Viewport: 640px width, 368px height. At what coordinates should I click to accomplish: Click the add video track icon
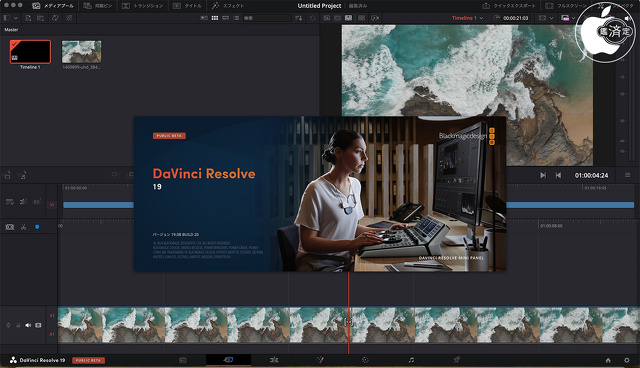[7, 175]
